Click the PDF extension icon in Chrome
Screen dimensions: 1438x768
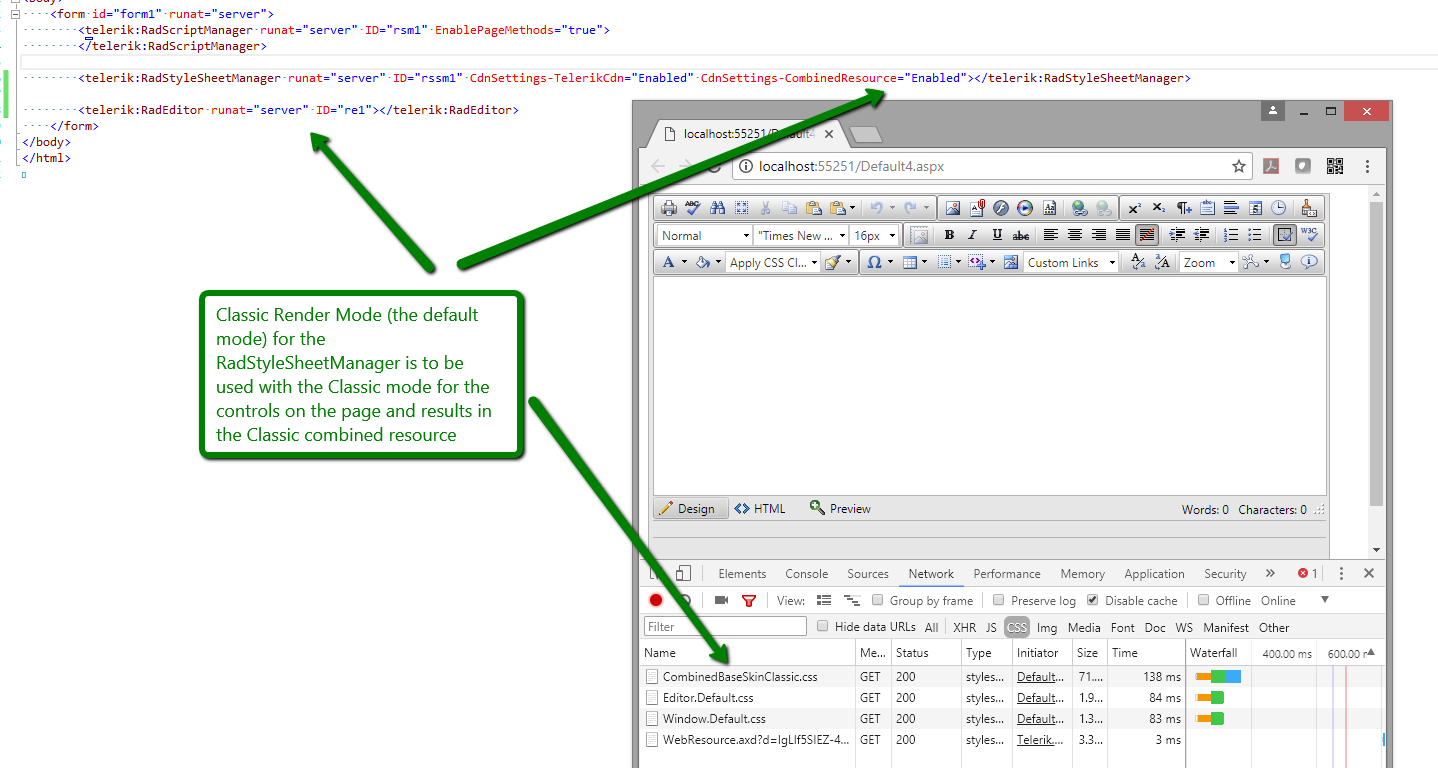pos(1271,166)
